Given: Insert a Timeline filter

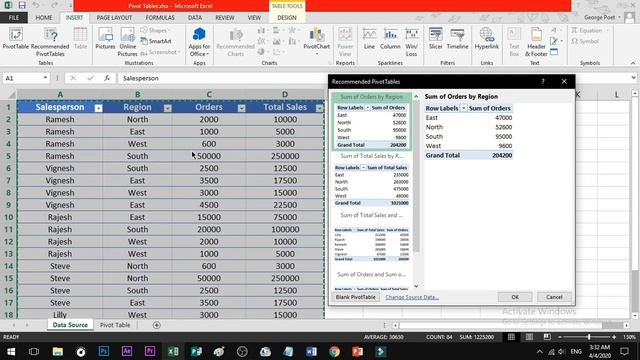Looking at the screenshot, I should coord(457,39).
